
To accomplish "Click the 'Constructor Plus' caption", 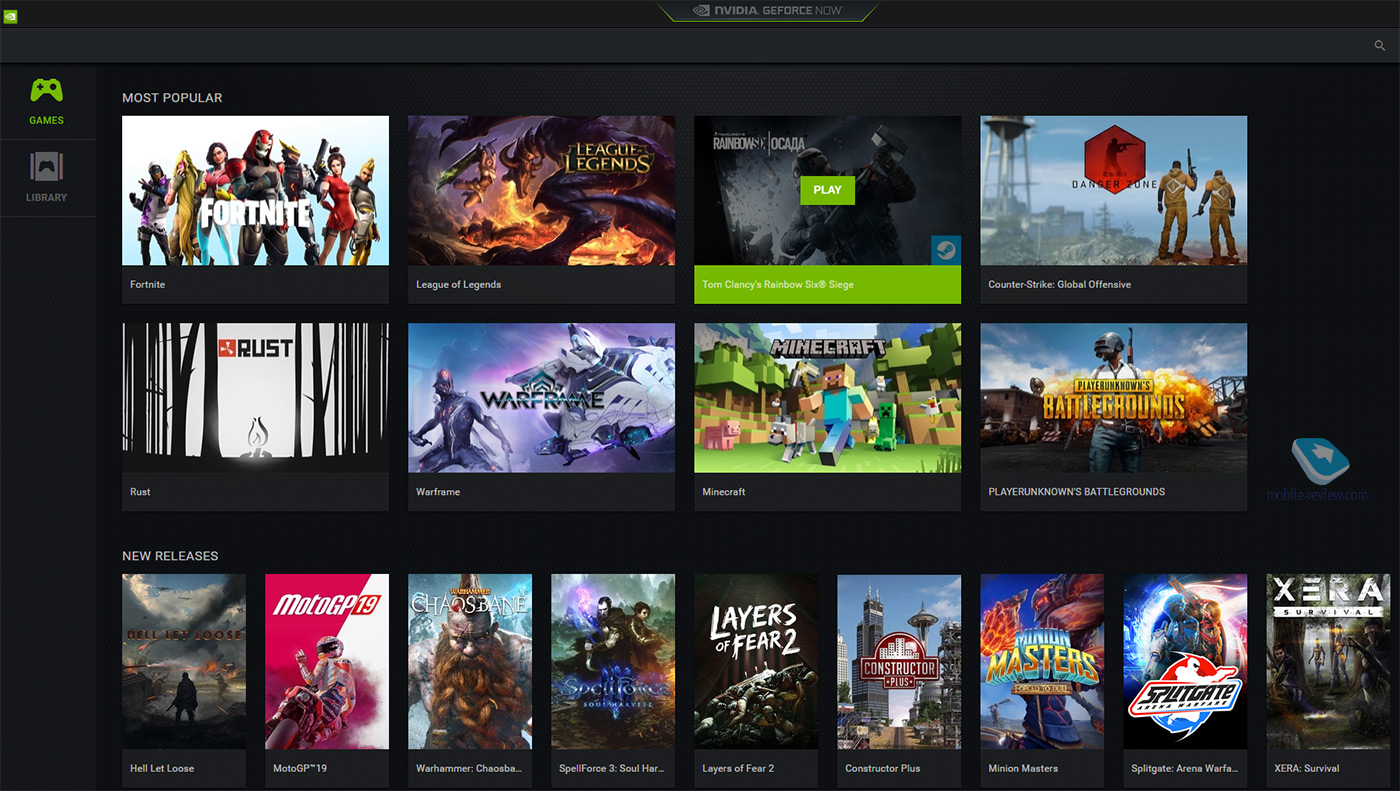I will 883,768.
